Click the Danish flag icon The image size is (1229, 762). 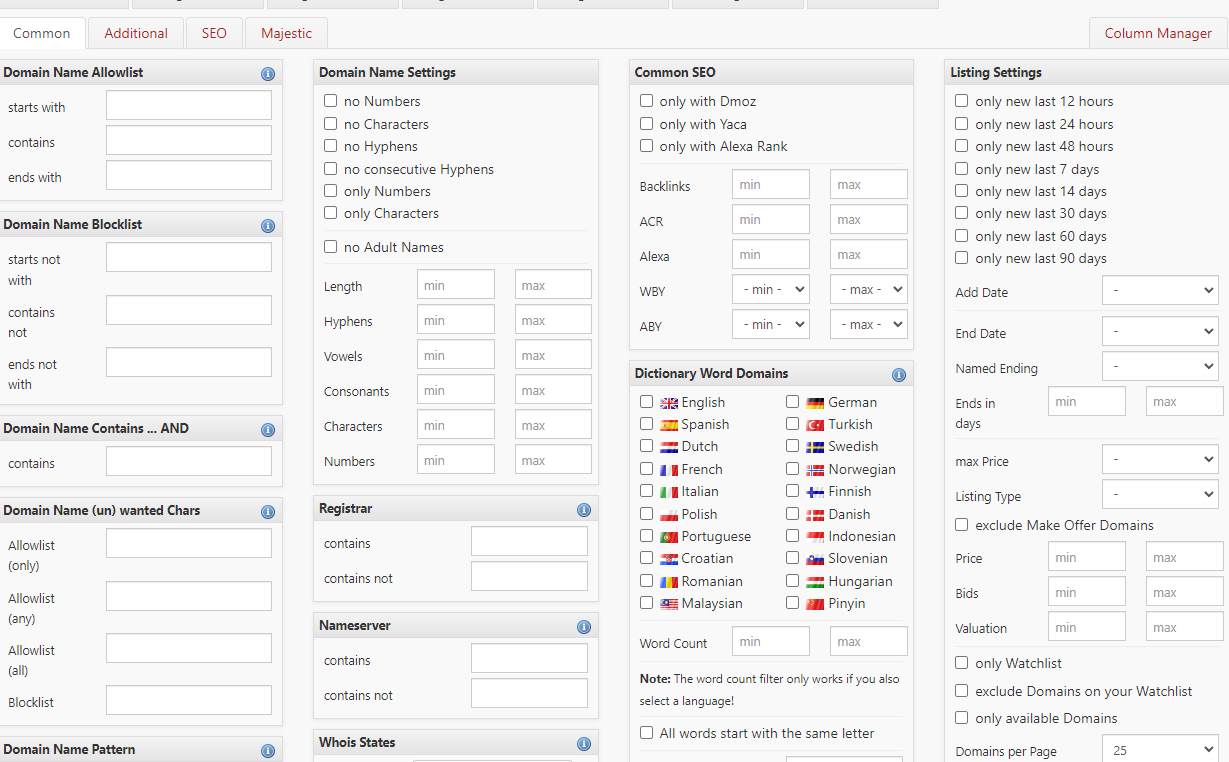(x=815, y=515)
